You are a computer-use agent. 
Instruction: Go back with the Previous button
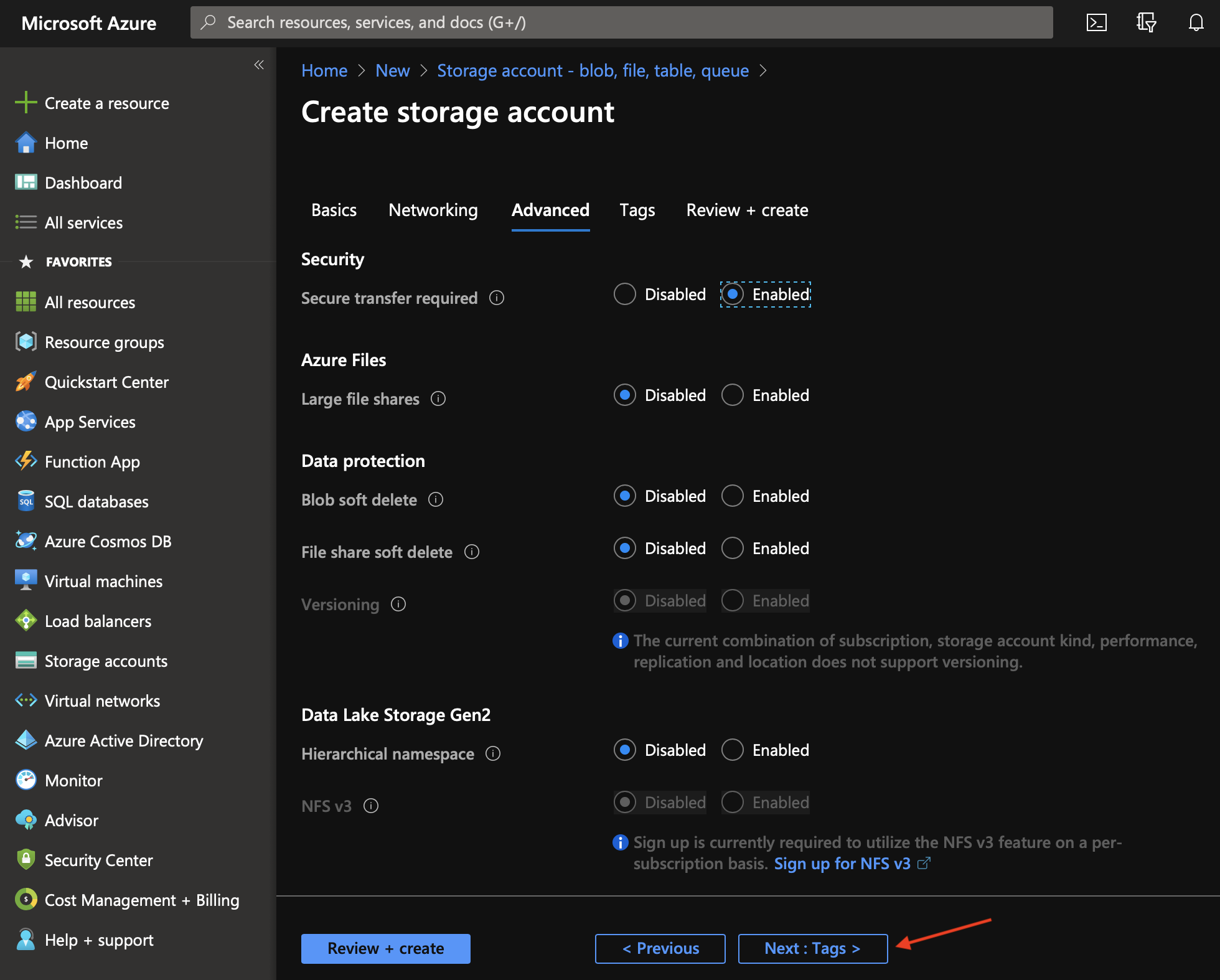[660, 948]
